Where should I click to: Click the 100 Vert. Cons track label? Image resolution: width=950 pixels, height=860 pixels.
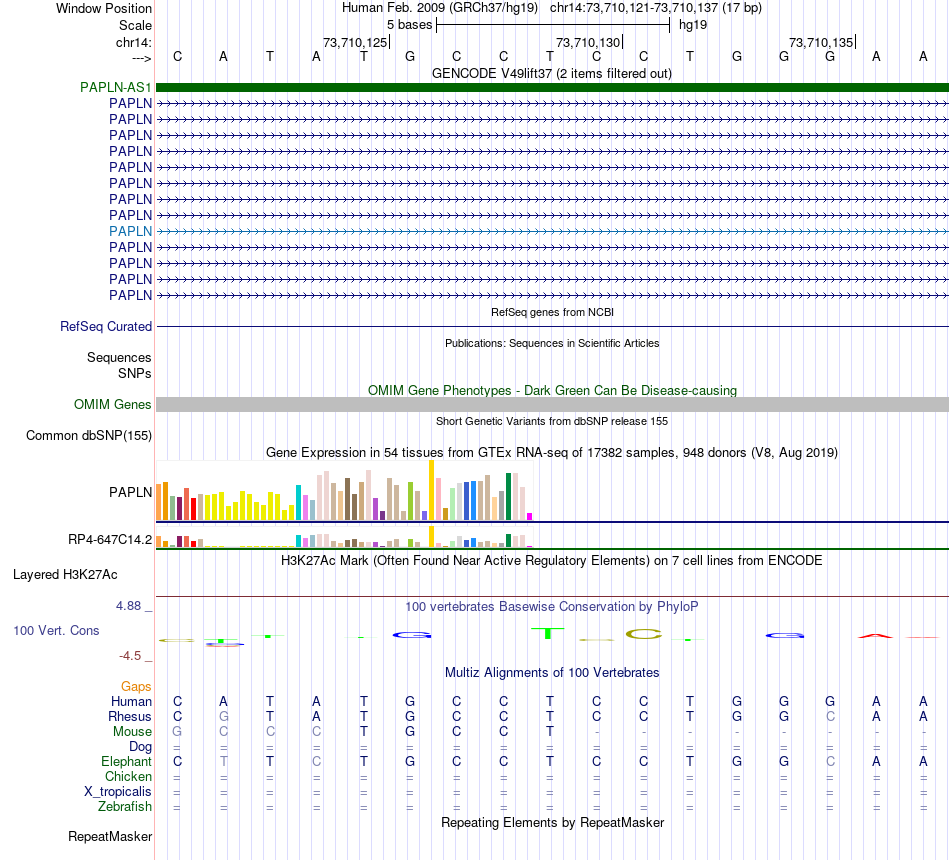click(56, 630)
